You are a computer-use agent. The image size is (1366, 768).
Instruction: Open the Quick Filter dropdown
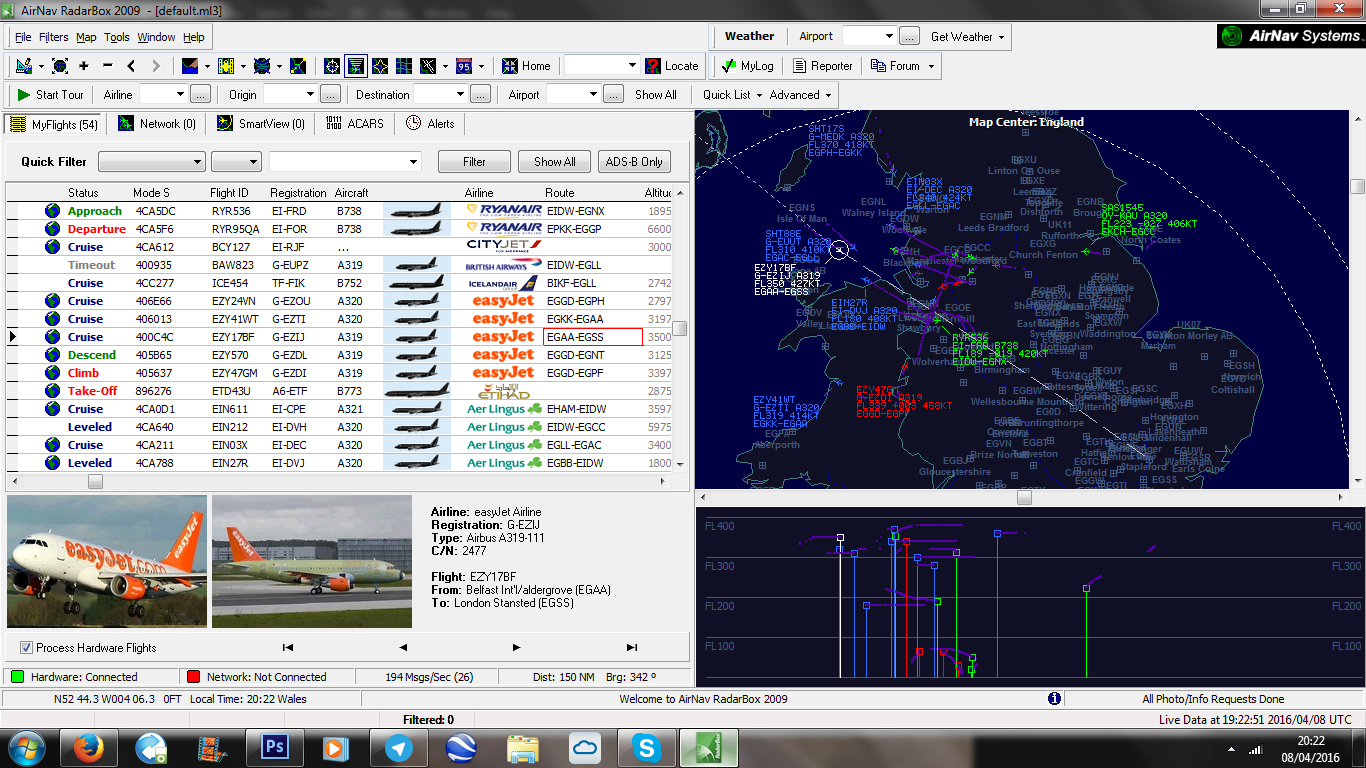[151, 161]
